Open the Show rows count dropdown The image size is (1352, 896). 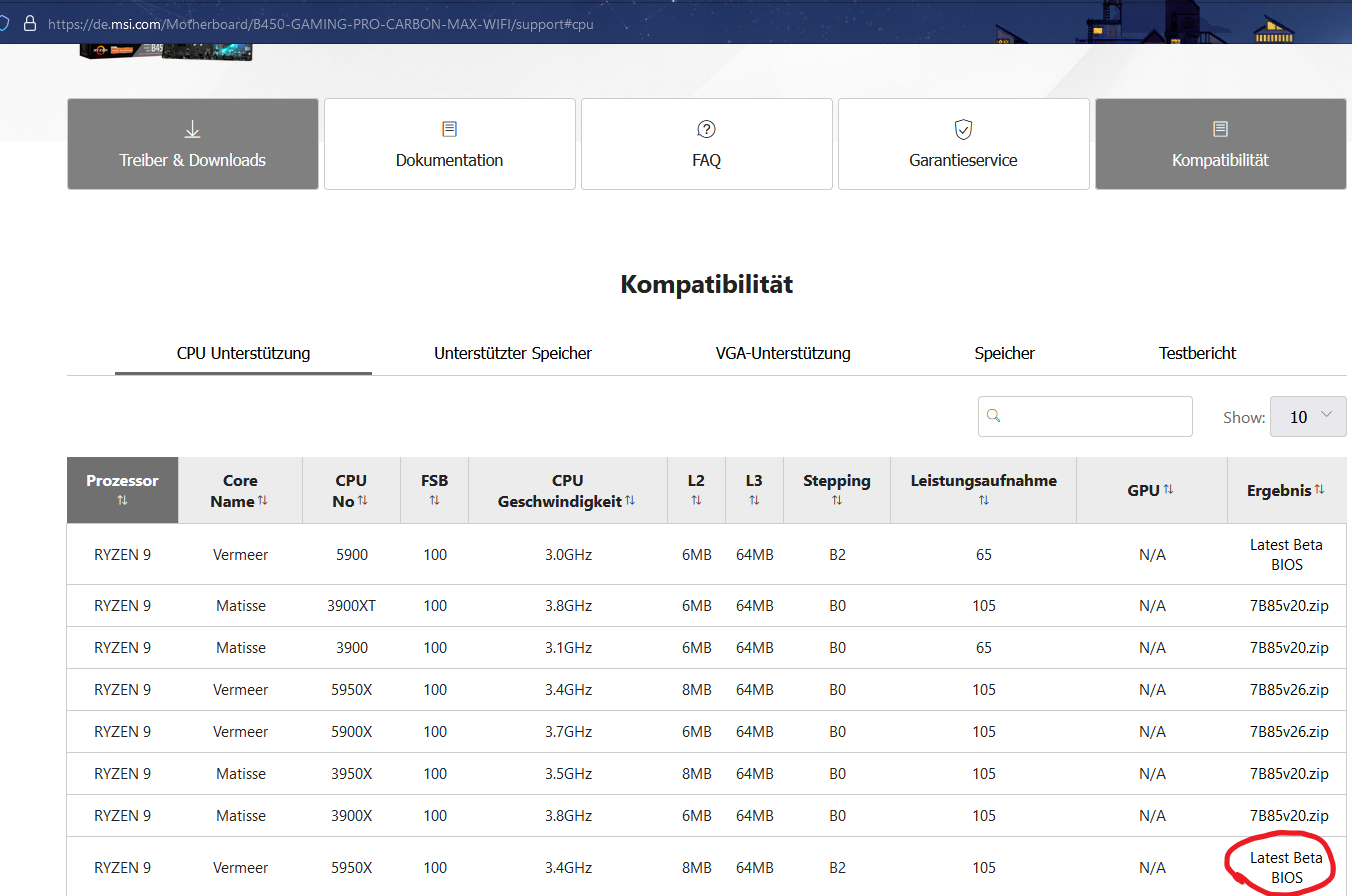click(x=1308, y=417)
